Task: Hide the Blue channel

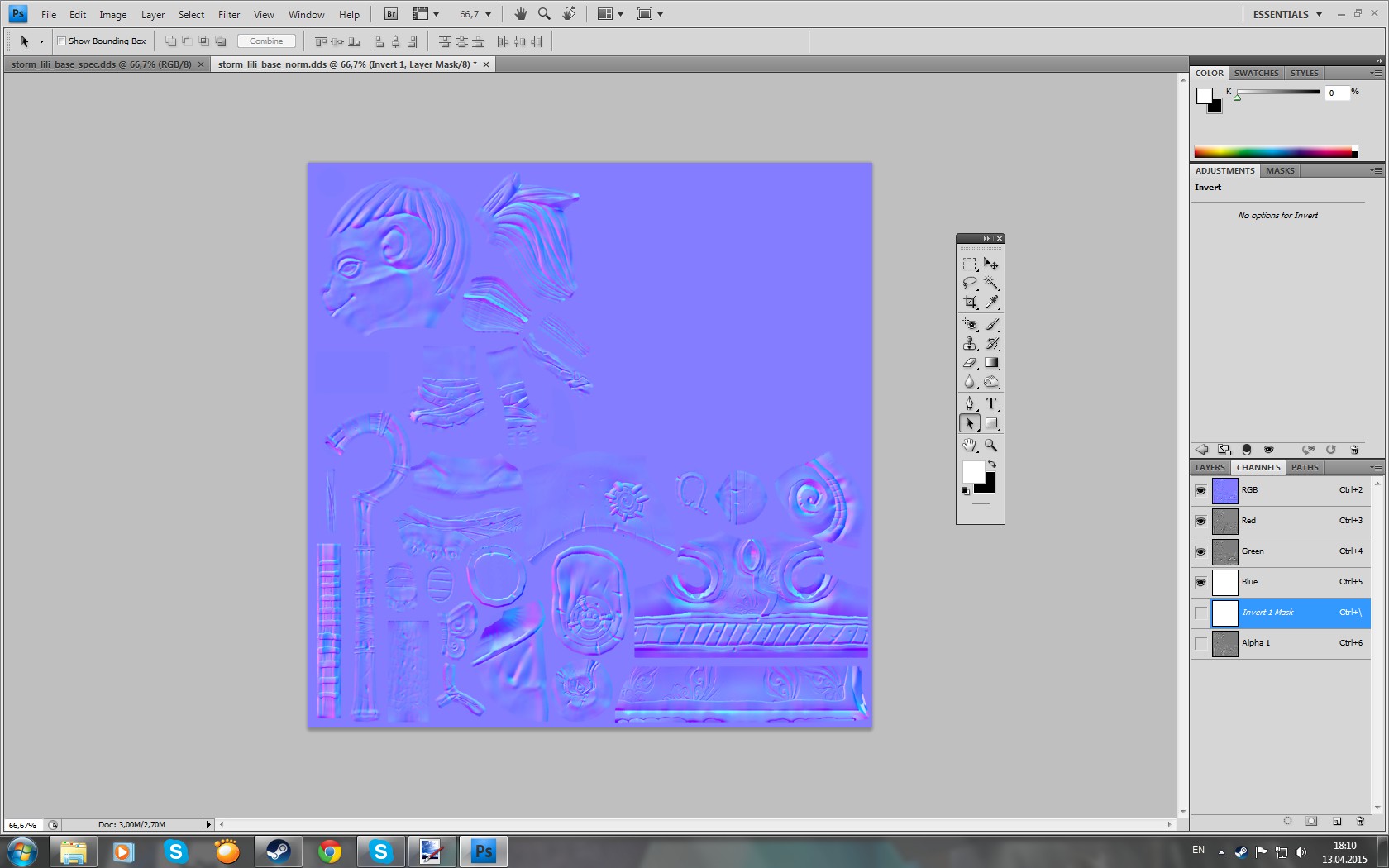Action: point(1200,582)
